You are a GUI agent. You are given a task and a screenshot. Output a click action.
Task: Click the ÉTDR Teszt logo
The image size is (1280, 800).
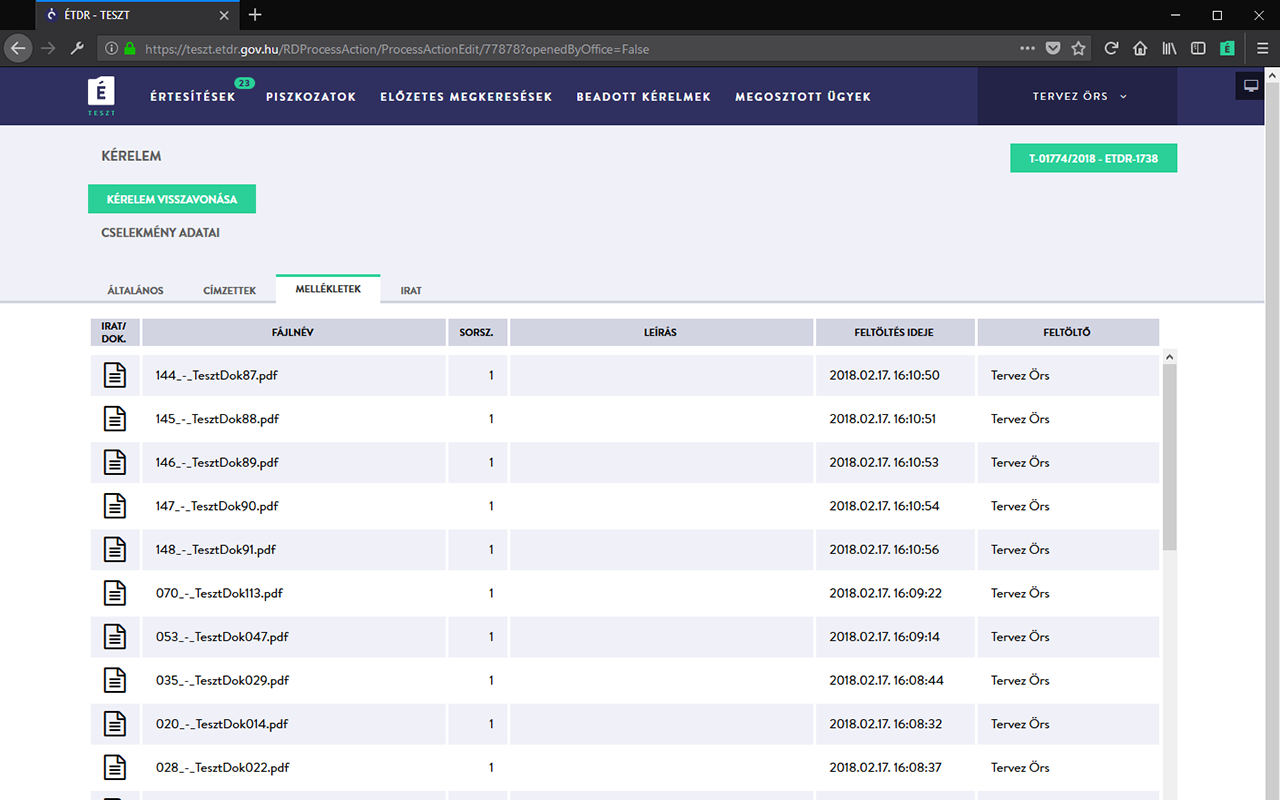point(101,96)
